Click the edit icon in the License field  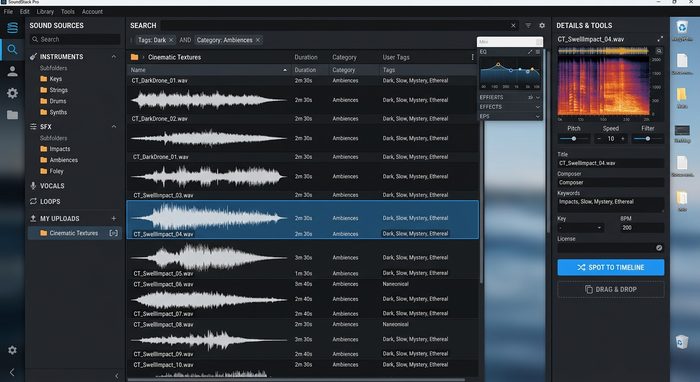pyautogui.click(x=659, y=248)
